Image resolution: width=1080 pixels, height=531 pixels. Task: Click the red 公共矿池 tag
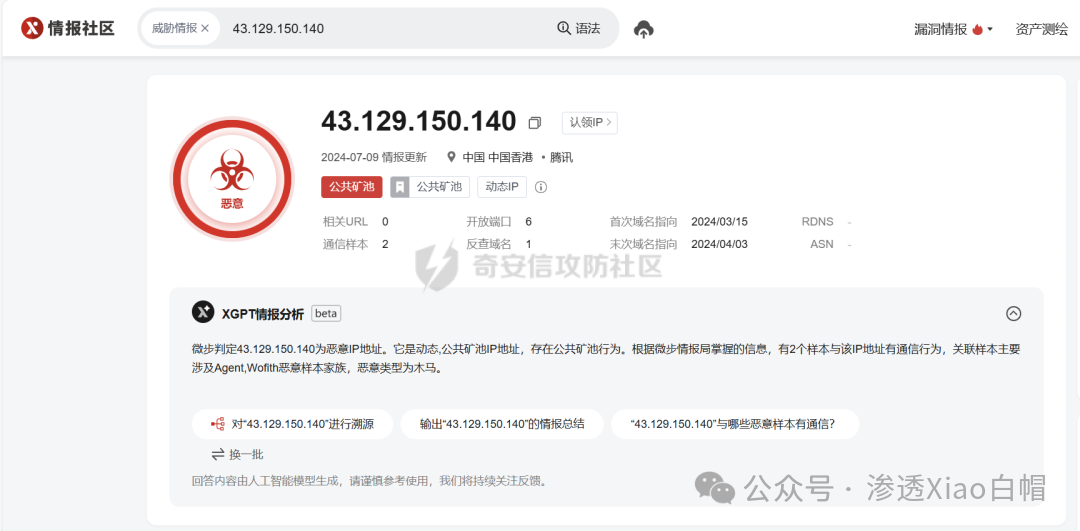coord(352,187)
